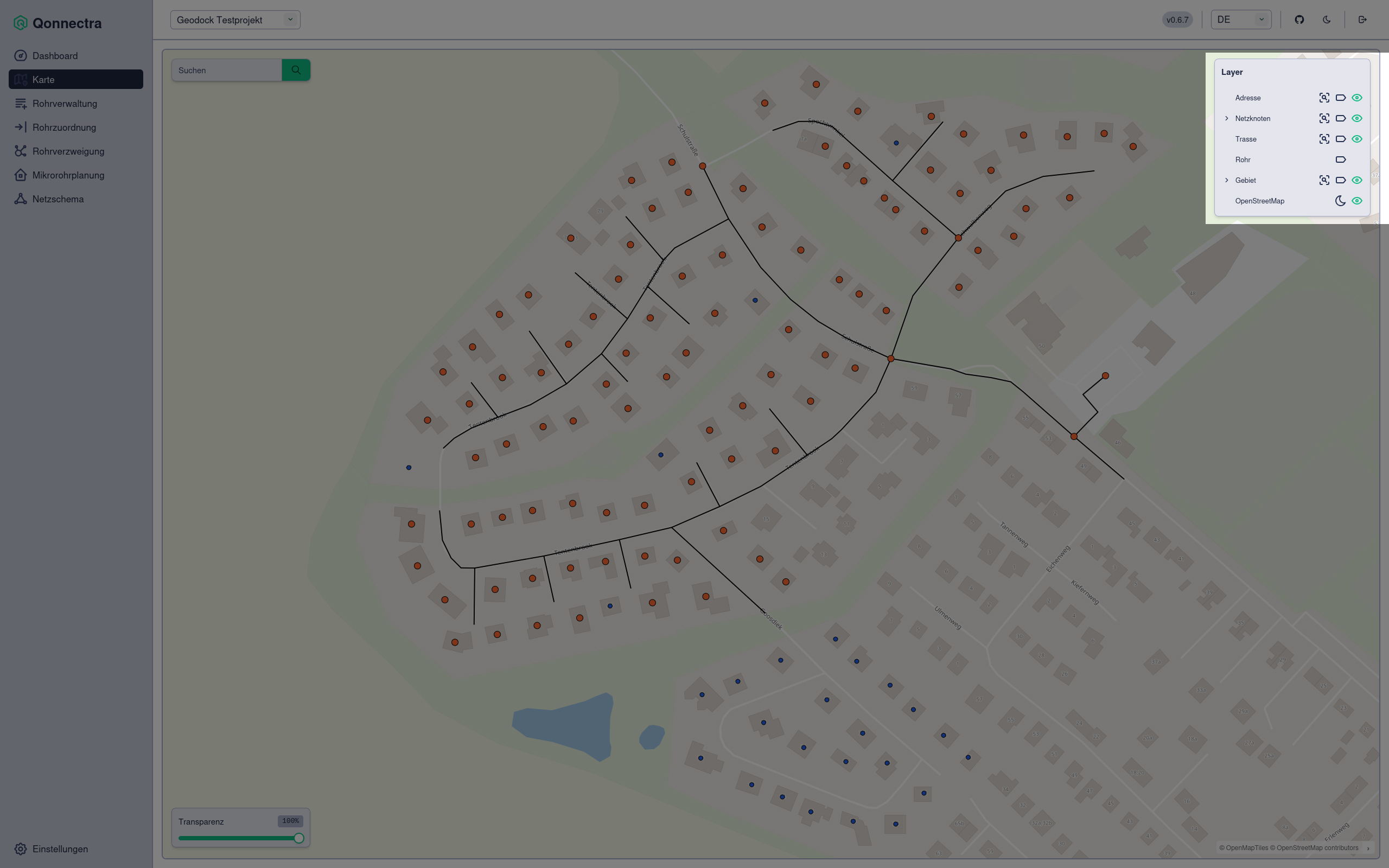Click the Transparenz slider handle
Screen dimensions: 1389x868
coord(298,838)
